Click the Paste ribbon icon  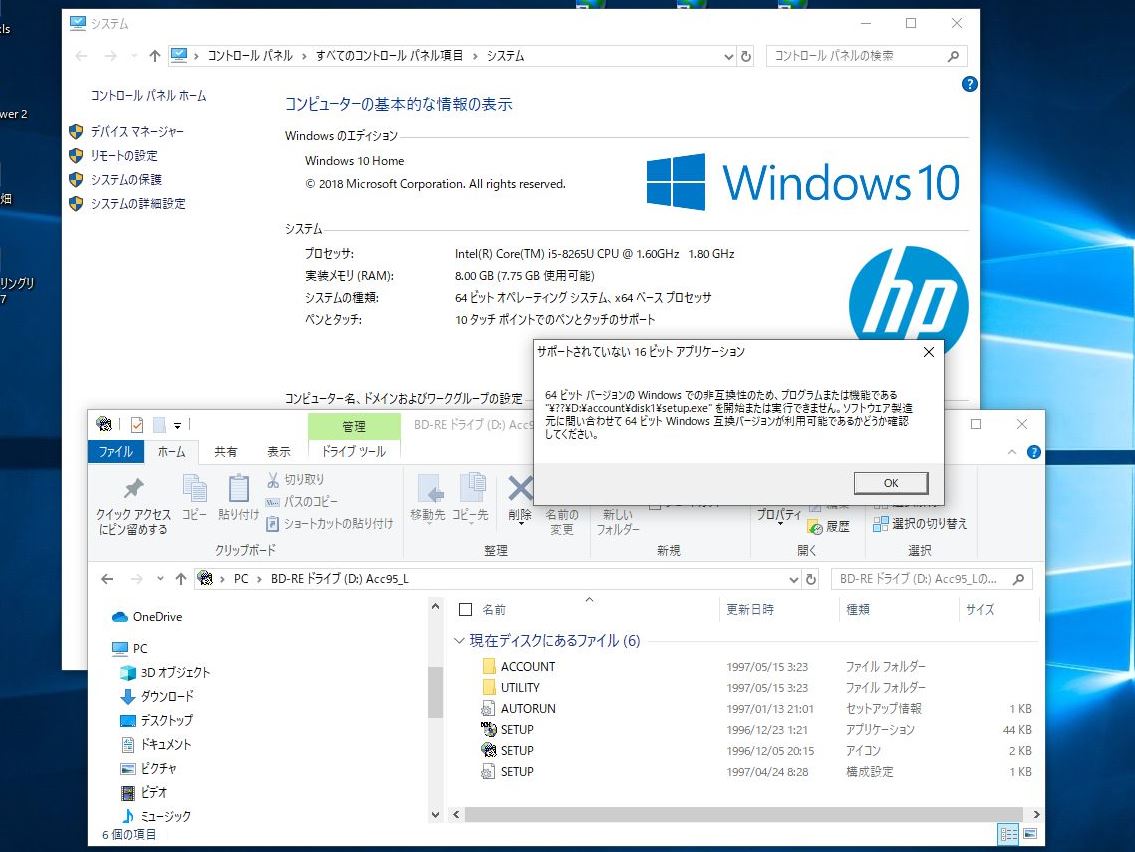[x=239, y=498]
